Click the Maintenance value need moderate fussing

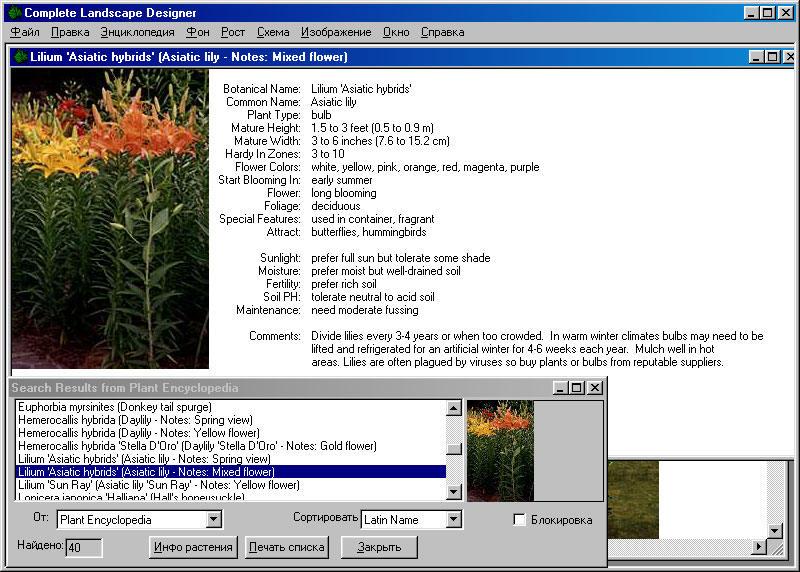tap(365, 310)
